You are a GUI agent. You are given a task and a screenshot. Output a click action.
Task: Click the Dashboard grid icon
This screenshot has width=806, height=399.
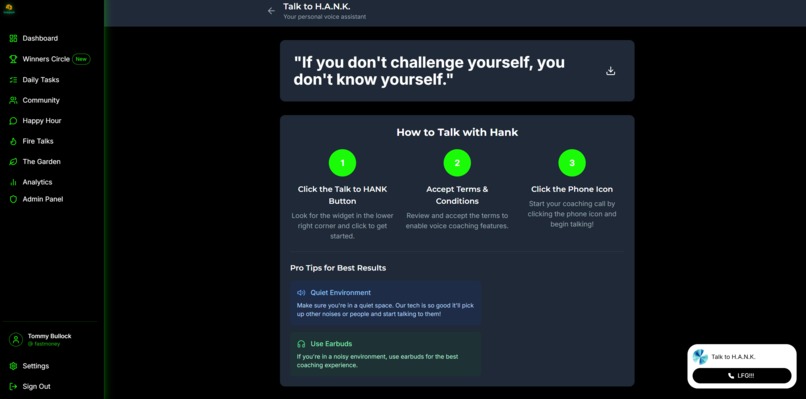point(13,39)
